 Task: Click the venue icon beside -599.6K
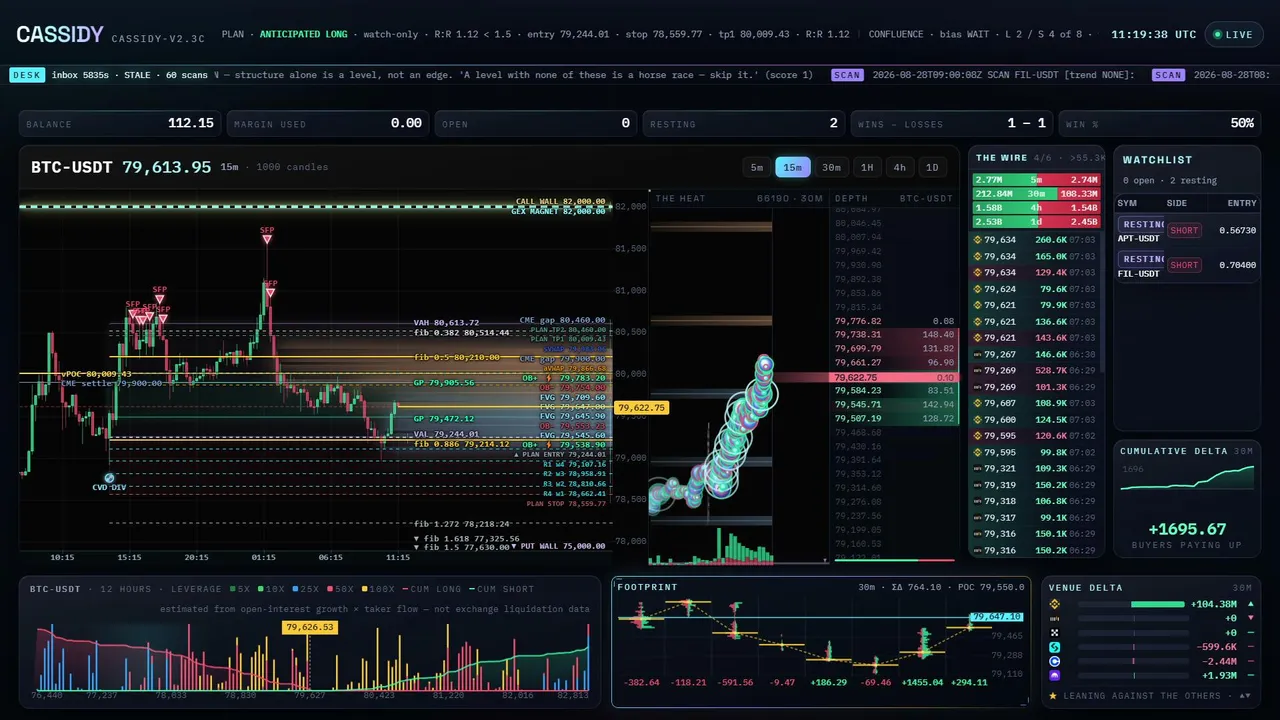click(x=1053, y=647)
